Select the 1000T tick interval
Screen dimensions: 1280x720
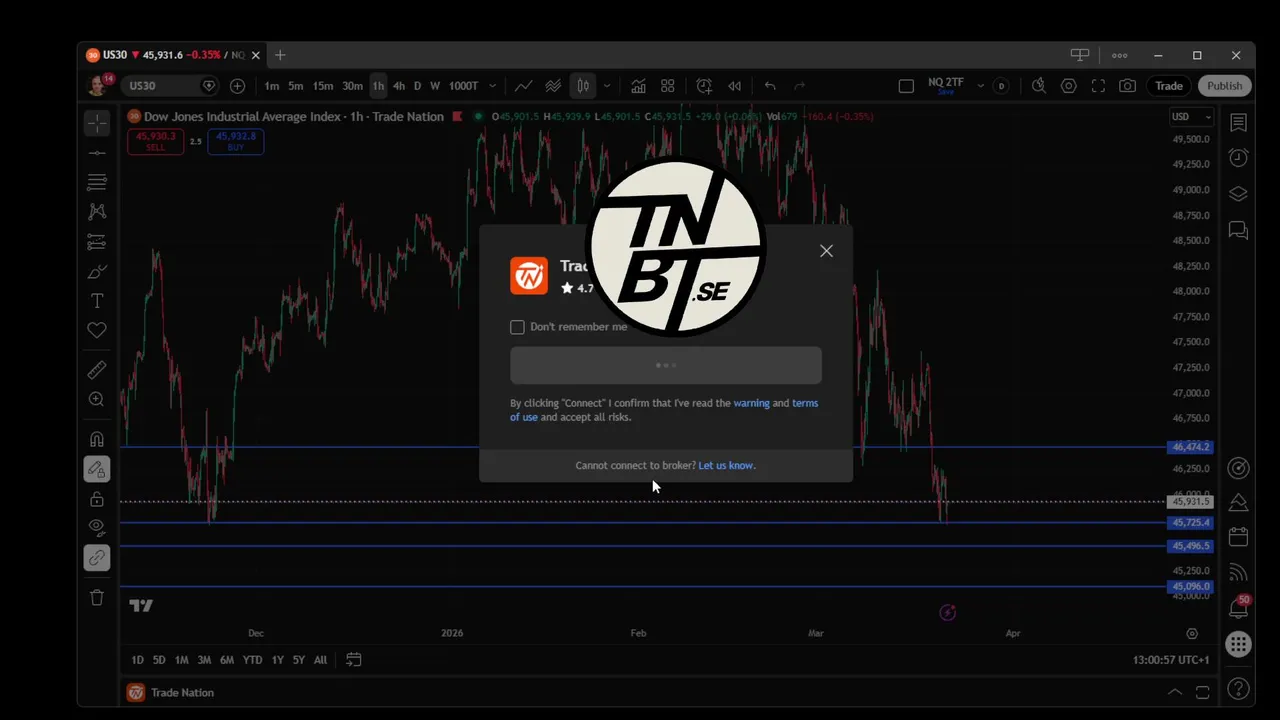click(x=463, y=86)
